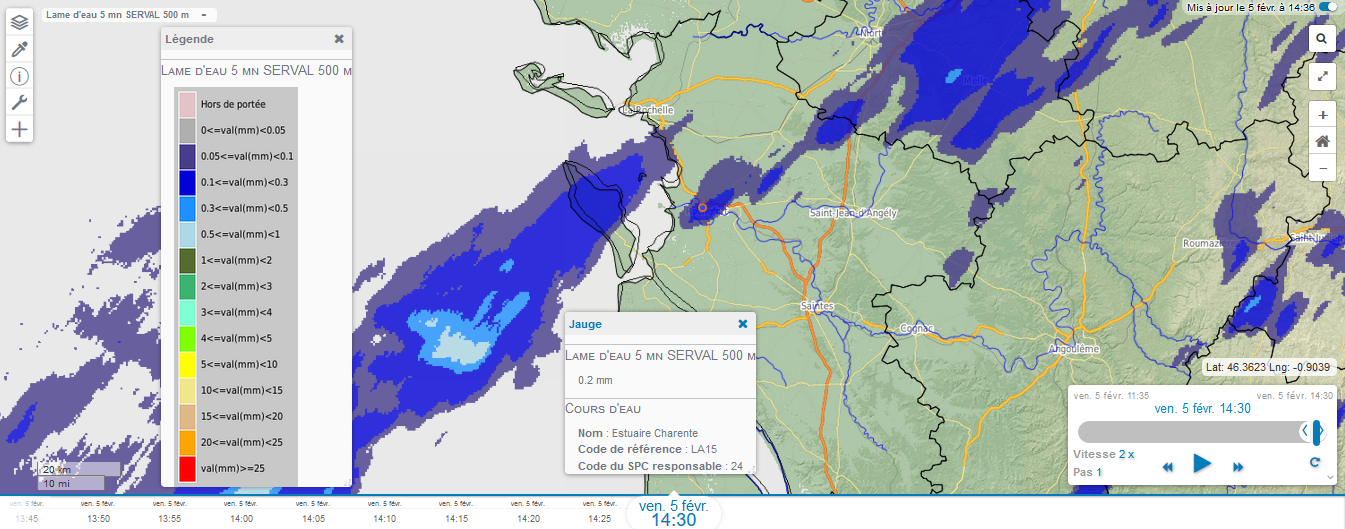The image size is (1345, 529).
Task: Close the Jauge popup
Action: (742, 324)
